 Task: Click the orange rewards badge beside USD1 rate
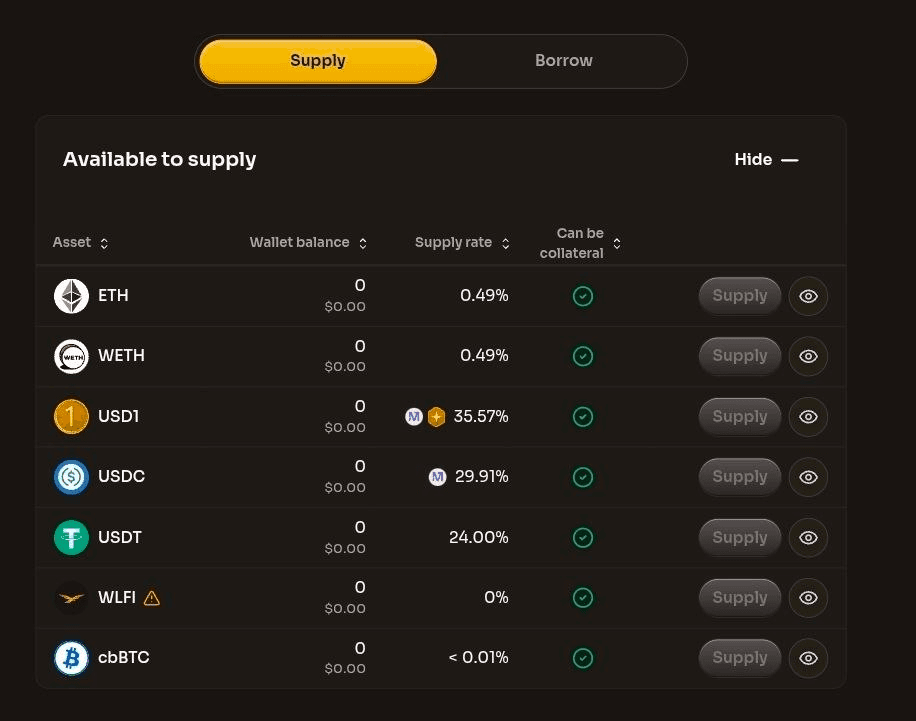click(x=436, y=417)
